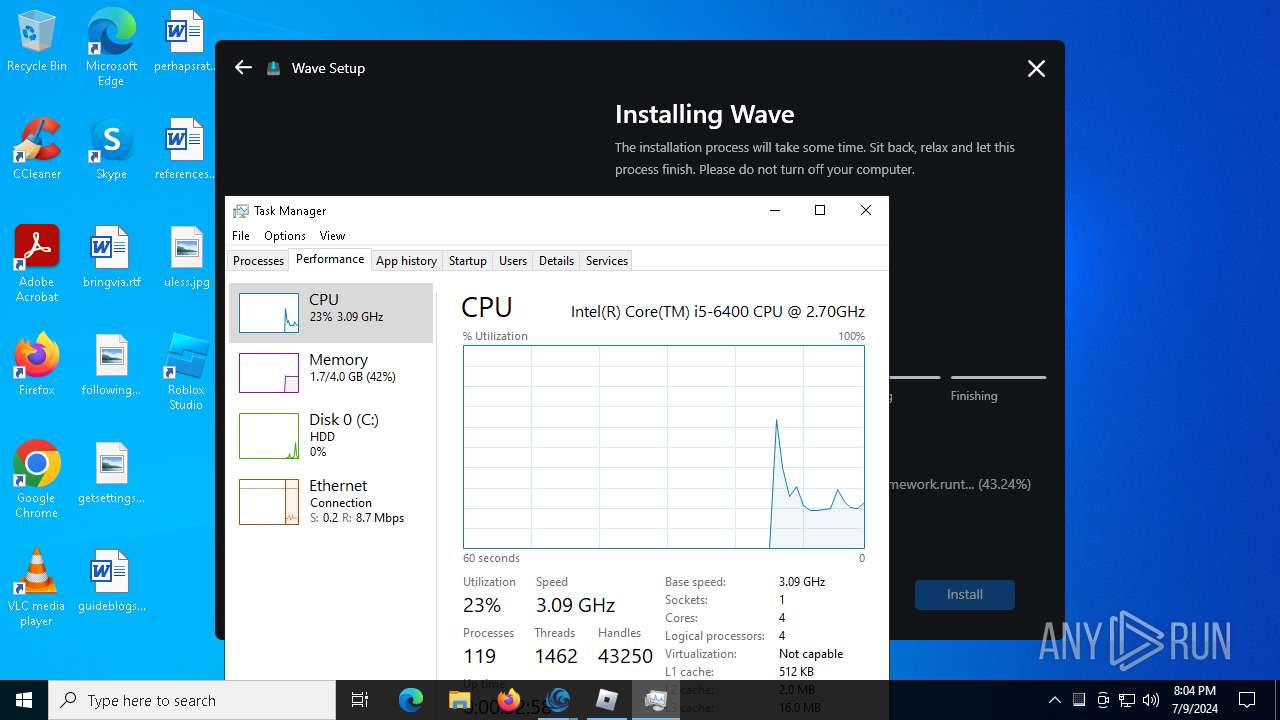
Task: Select the Performance tab
Action: 330,259
